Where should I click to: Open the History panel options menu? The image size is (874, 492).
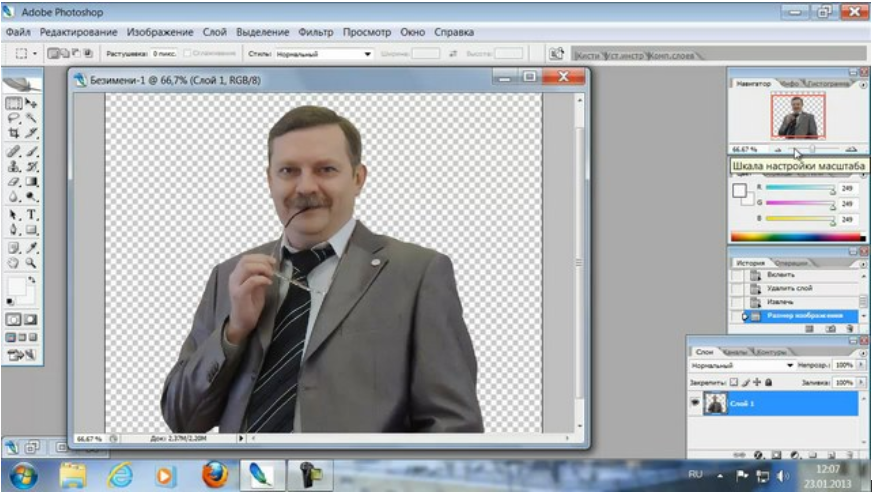pos(863,263)
